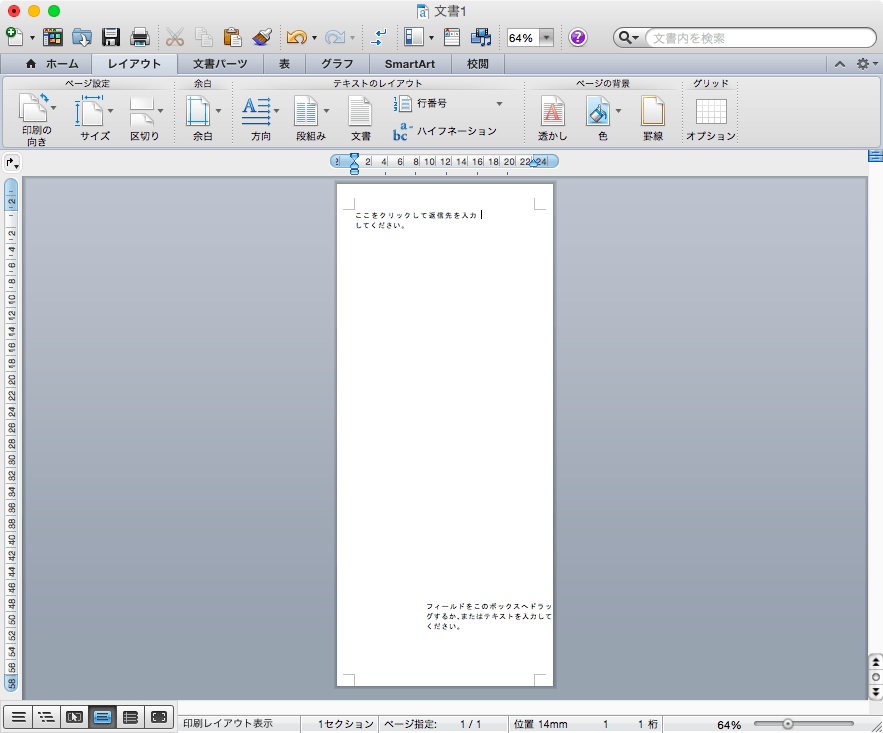Click the next page double arrow
Screen dimensions: 883x733
click(876, 691)
